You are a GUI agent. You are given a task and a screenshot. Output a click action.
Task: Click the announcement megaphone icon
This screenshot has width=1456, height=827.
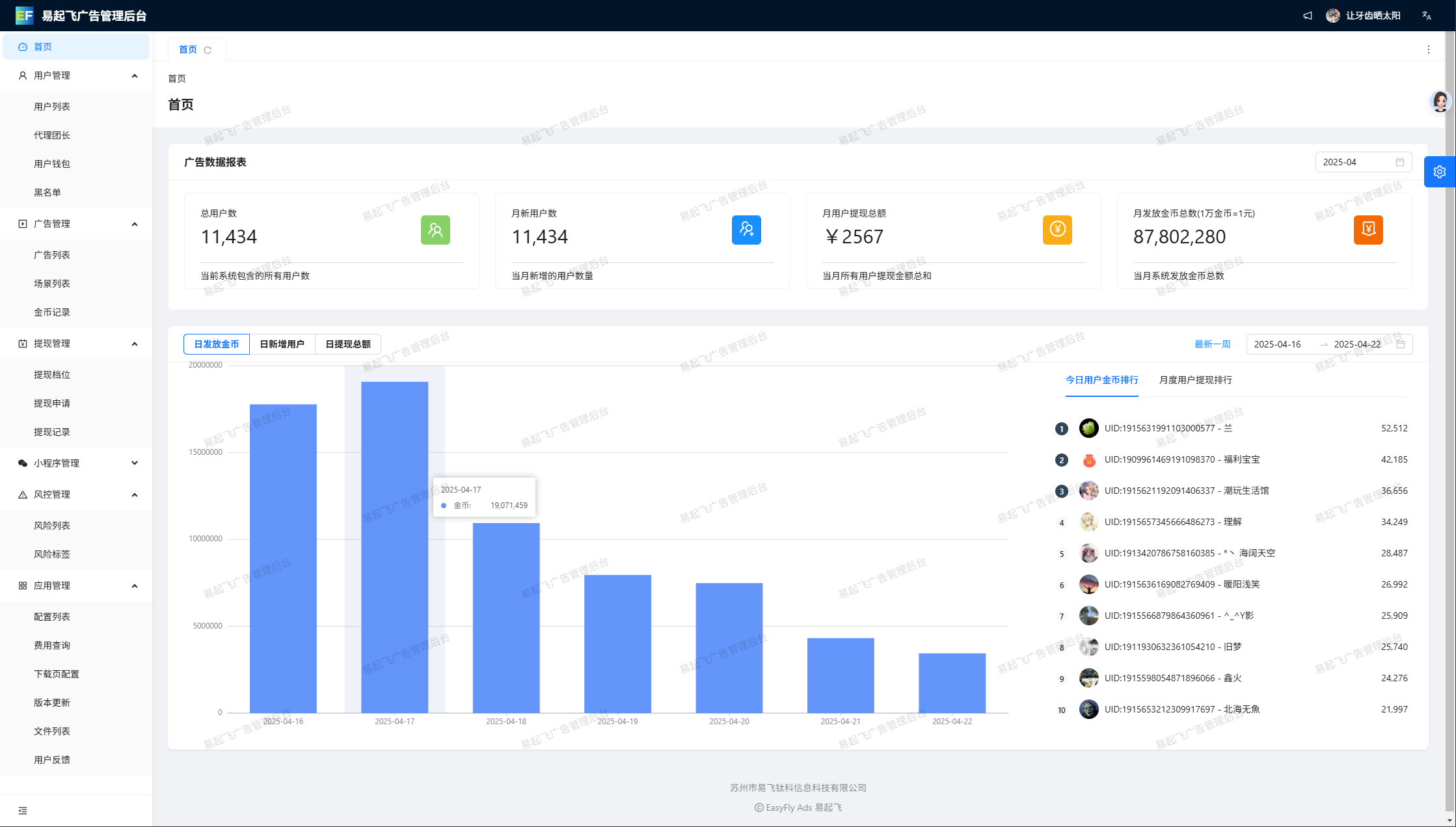tap(1307, 16)
